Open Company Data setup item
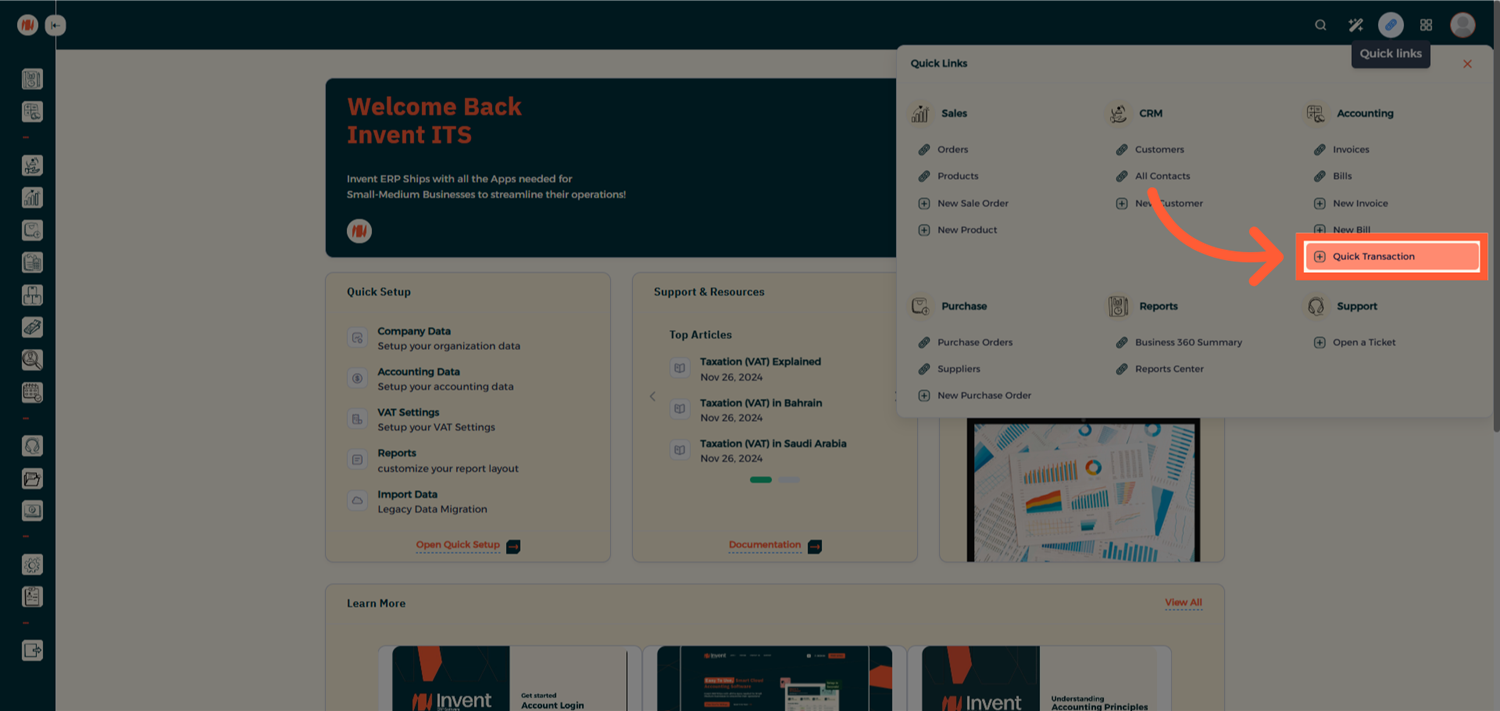 [x=413, y=331]
